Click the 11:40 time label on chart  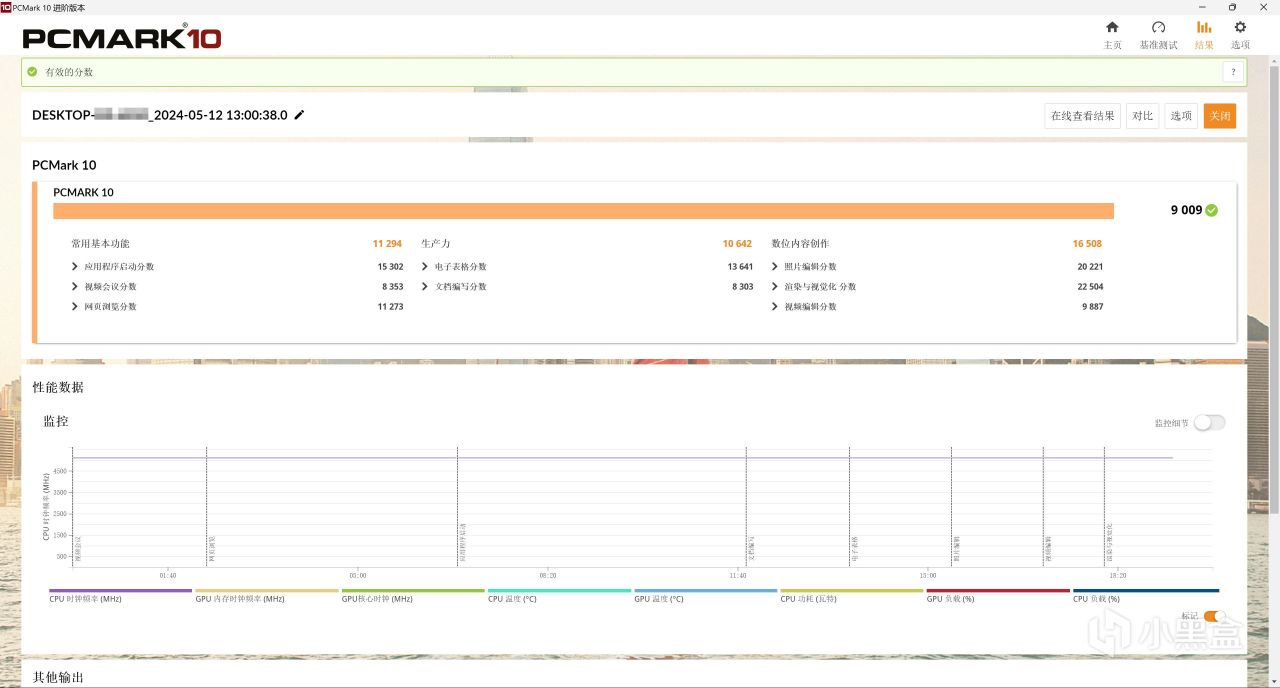(738, 576)
